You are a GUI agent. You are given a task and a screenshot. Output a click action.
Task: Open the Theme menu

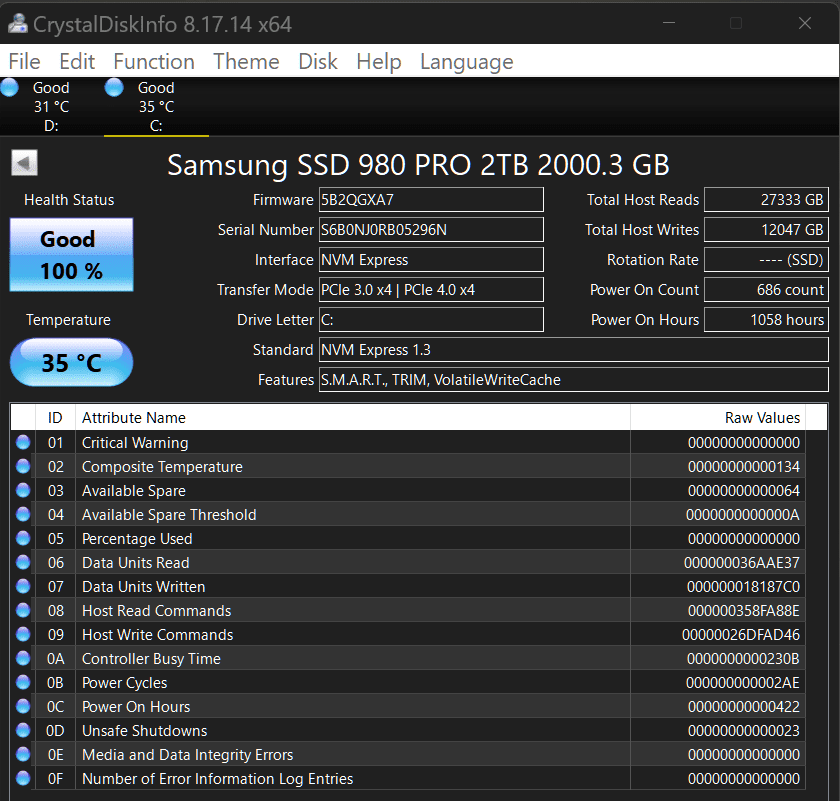246,62
